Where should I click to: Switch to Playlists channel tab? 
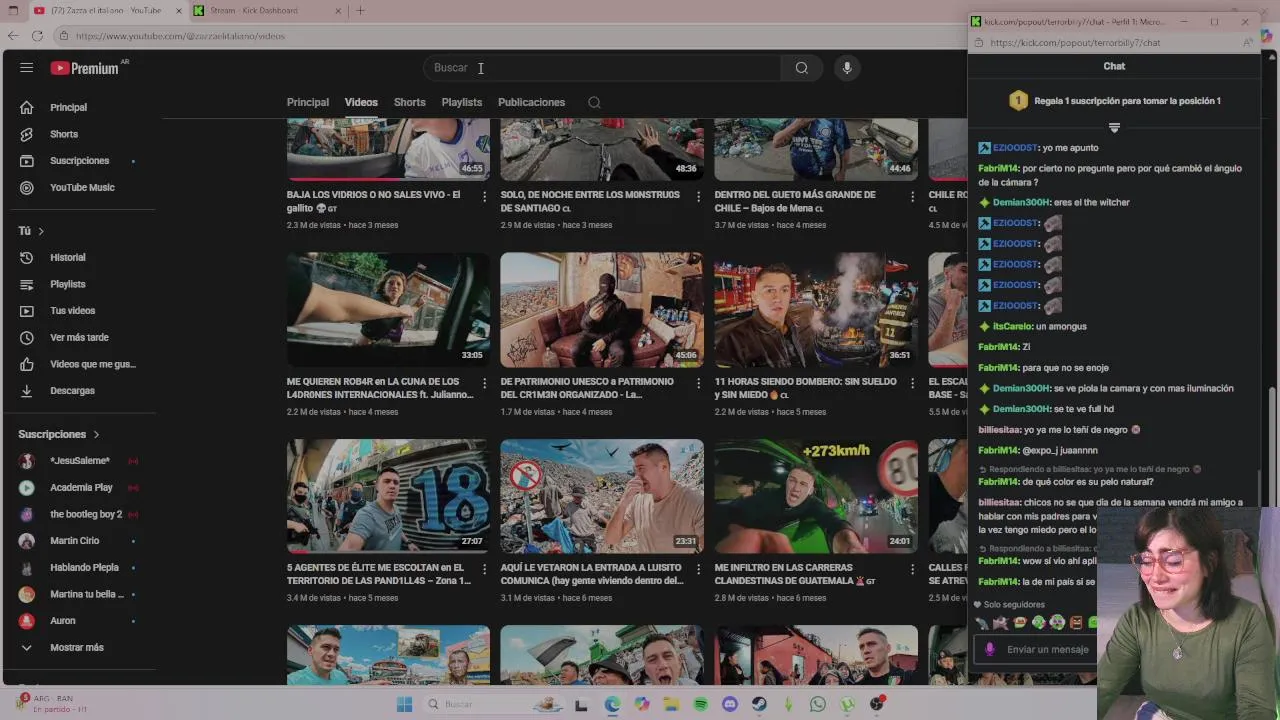point(462,102)
